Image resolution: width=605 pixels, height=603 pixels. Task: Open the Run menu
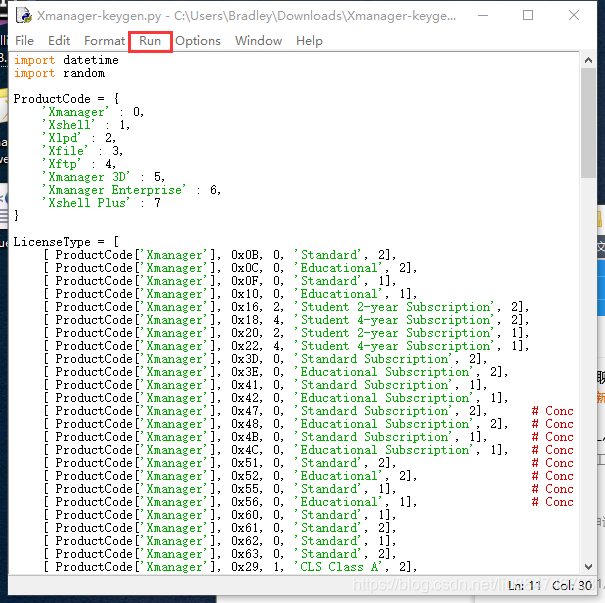tap(150, 41)
